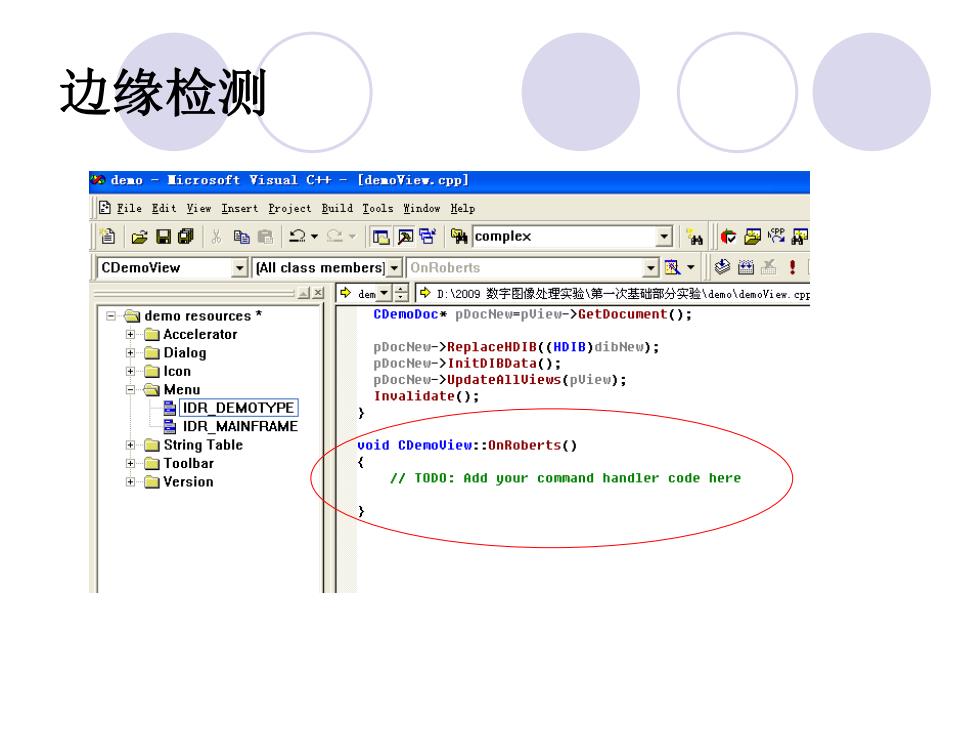Image resolution: width=980 pixels, height=735 pixels.
Task: Select the Accelerator folder label
Action: click(200, 334)
